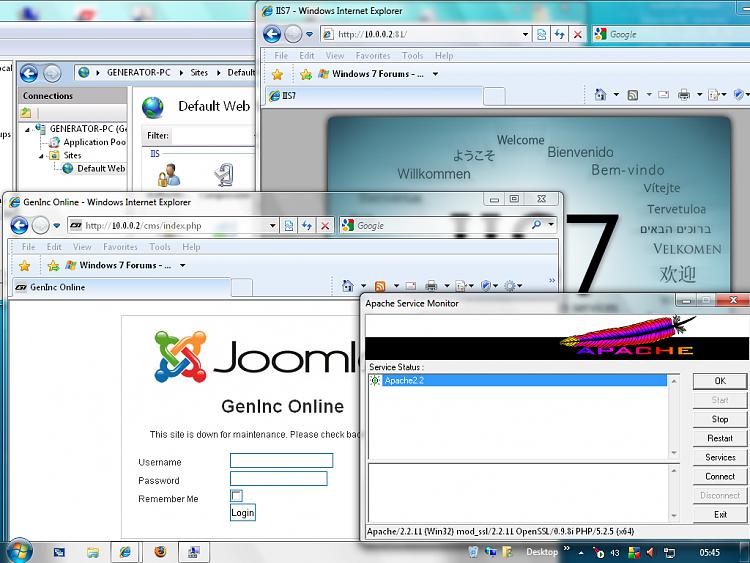
Task: Go back in GenInc Online browser window
Action: click(20, 225)
